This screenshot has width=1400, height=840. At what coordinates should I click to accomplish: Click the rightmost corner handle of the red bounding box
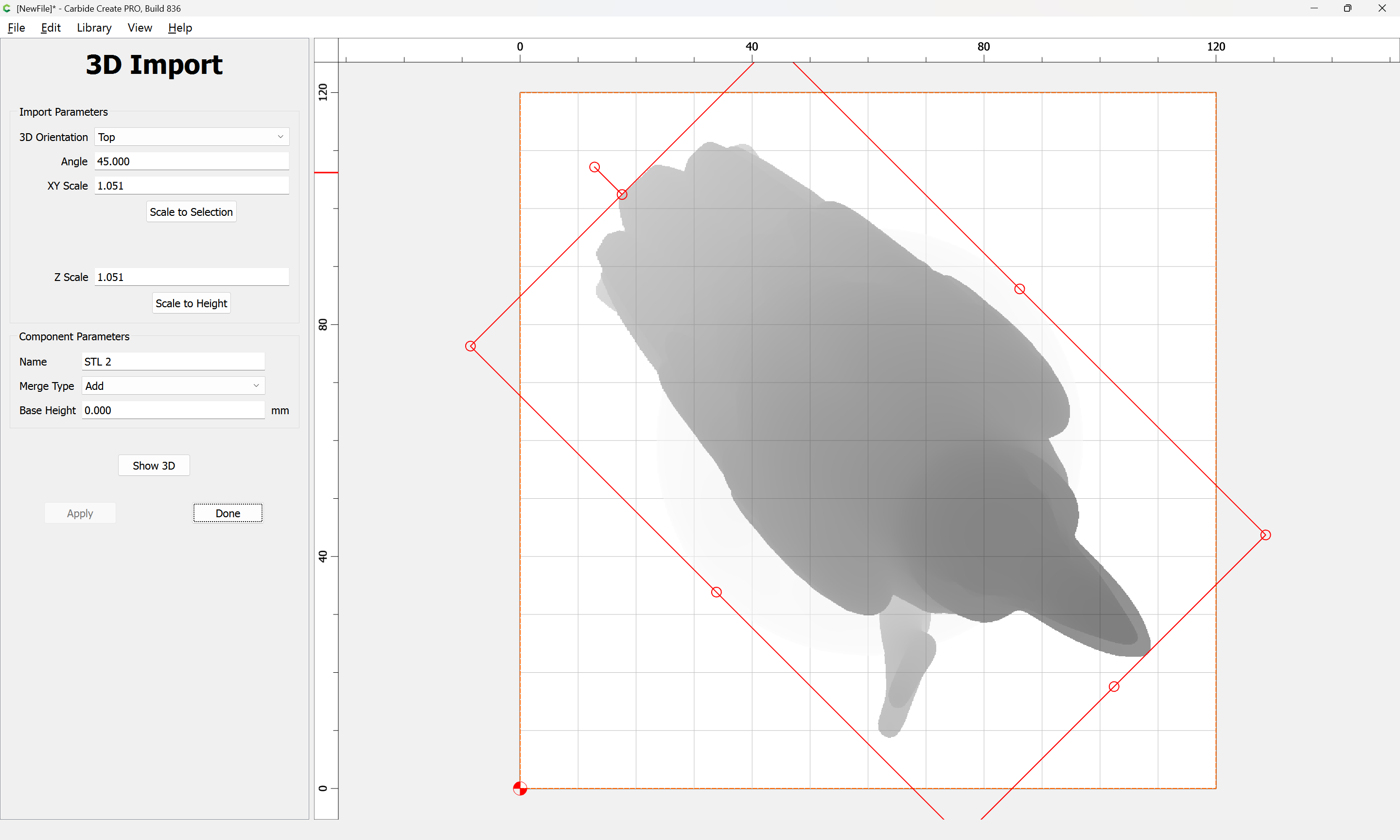pyautogui.click(x=1265, y=535)
